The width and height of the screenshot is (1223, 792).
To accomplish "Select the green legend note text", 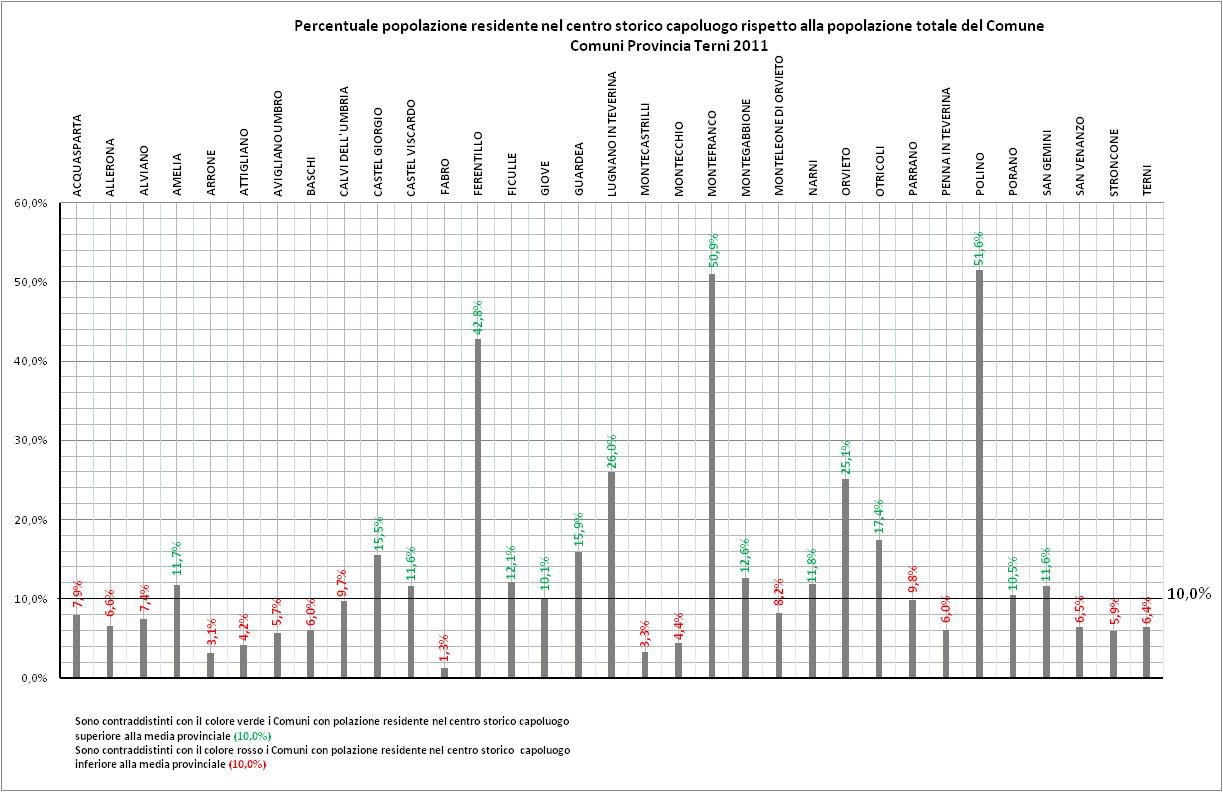I will (329, 728).
